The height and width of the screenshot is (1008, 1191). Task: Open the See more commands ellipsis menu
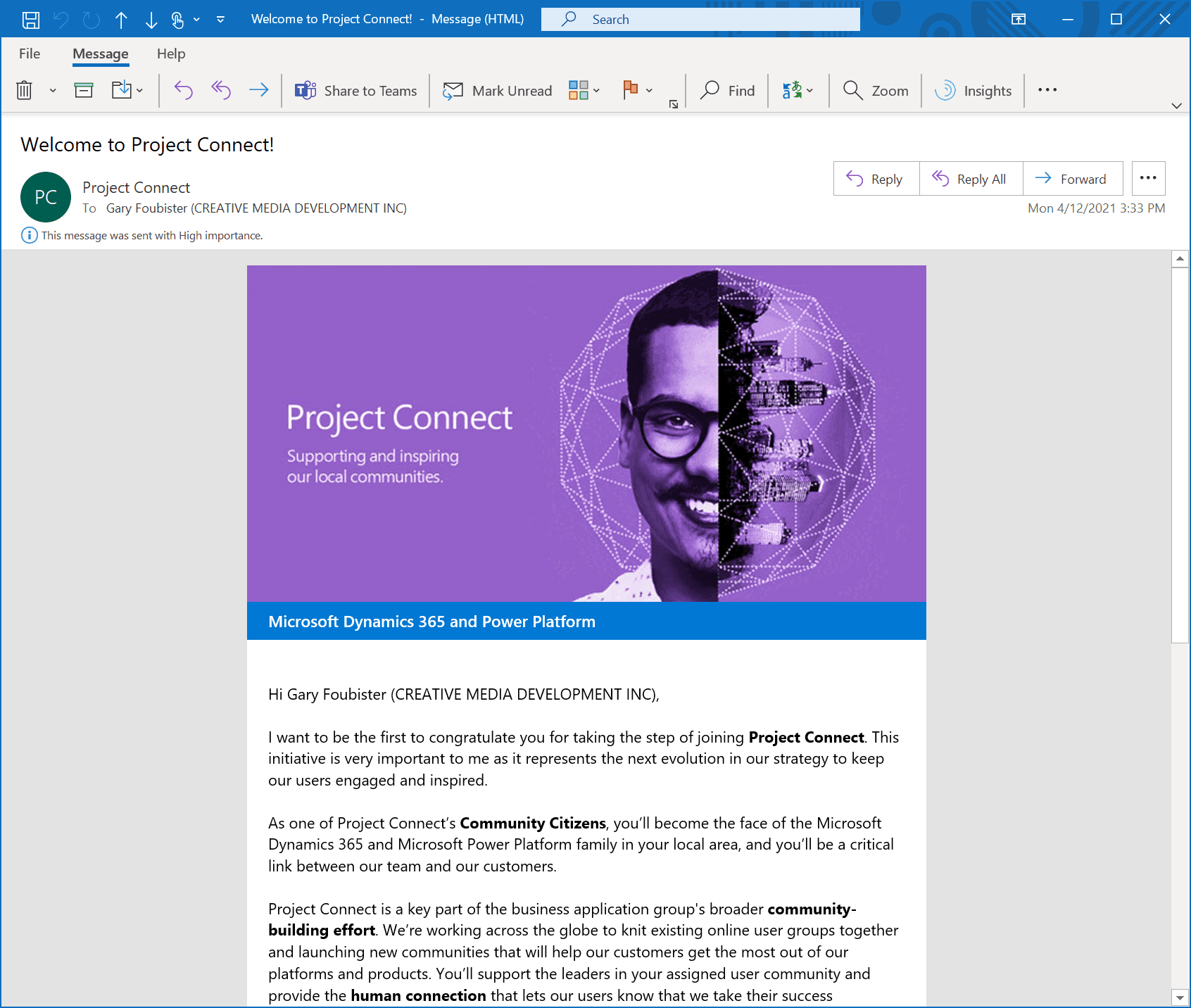(x=1047, y=90)
